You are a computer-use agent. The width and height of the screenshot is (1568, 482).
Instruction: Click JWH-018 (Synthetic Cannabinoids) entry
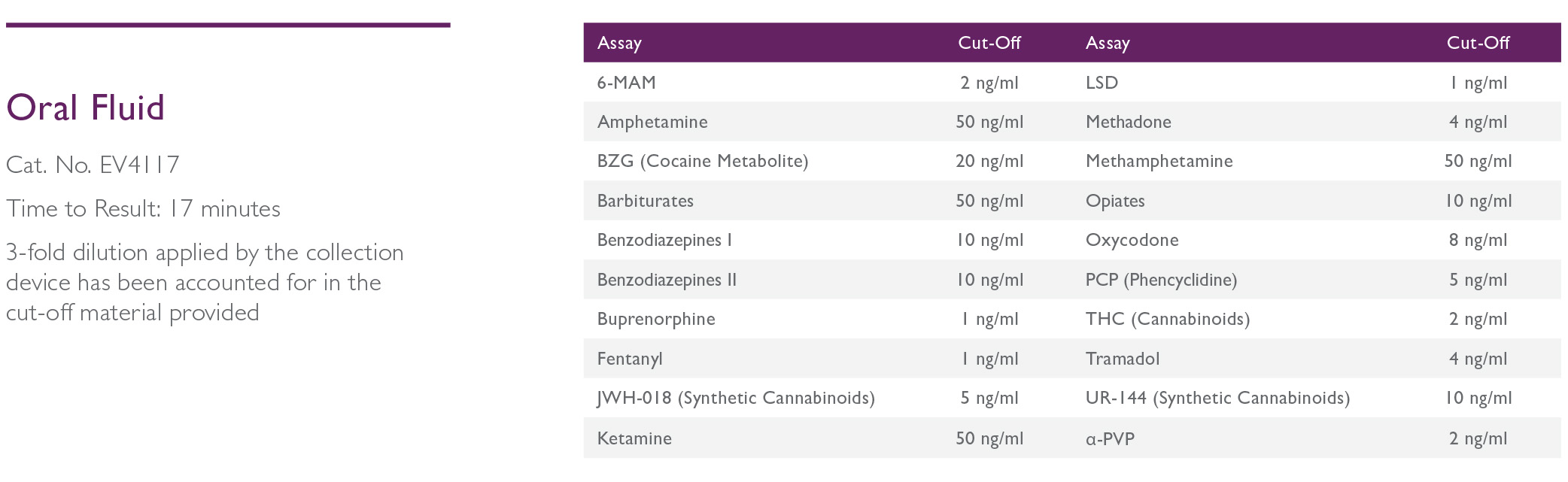pyautogui.click(x=736, y=398)
